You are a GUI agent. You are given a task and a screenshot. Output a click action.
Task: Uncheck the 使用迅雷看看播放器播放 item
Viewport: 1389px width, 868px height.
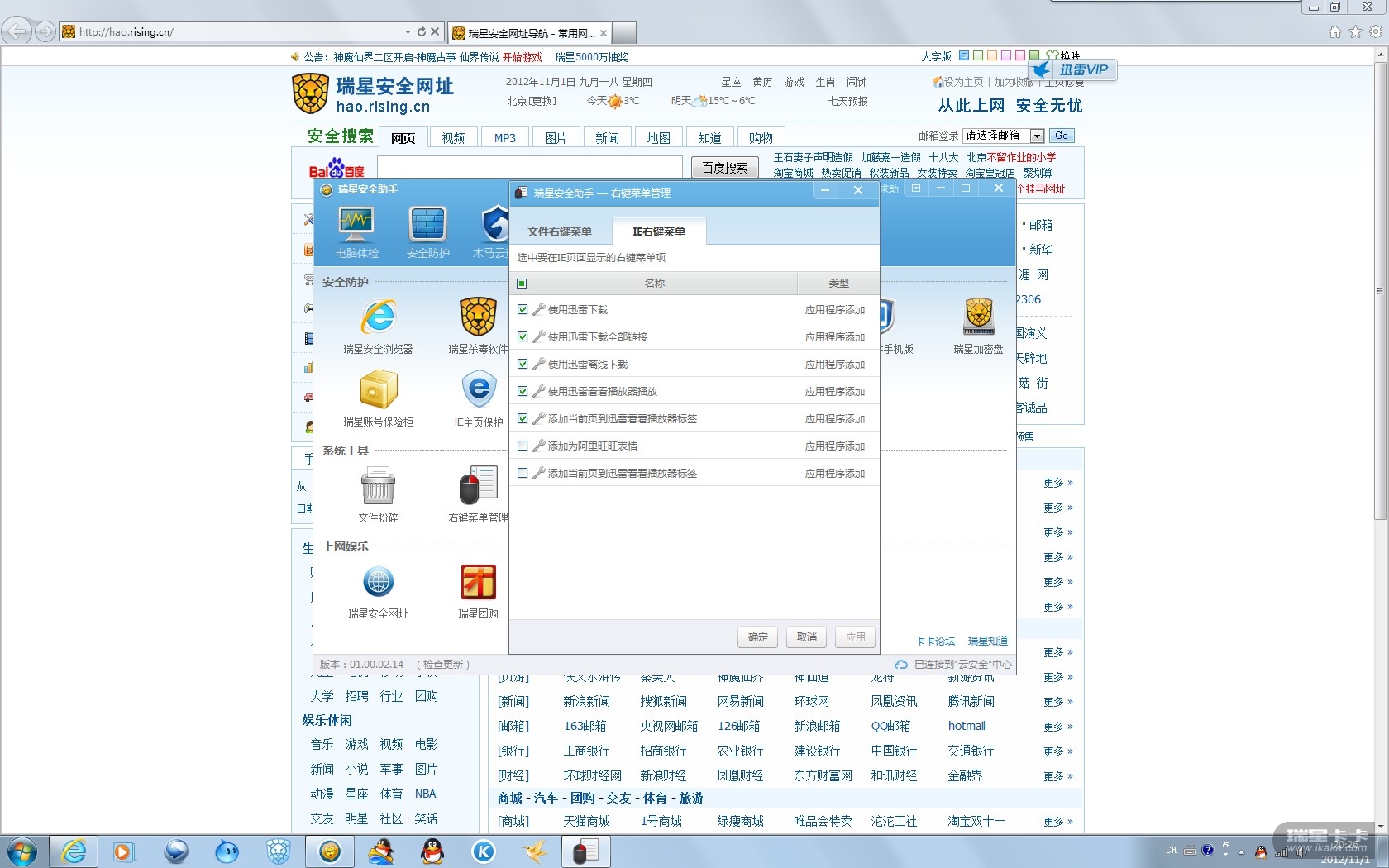pos(523,391)
